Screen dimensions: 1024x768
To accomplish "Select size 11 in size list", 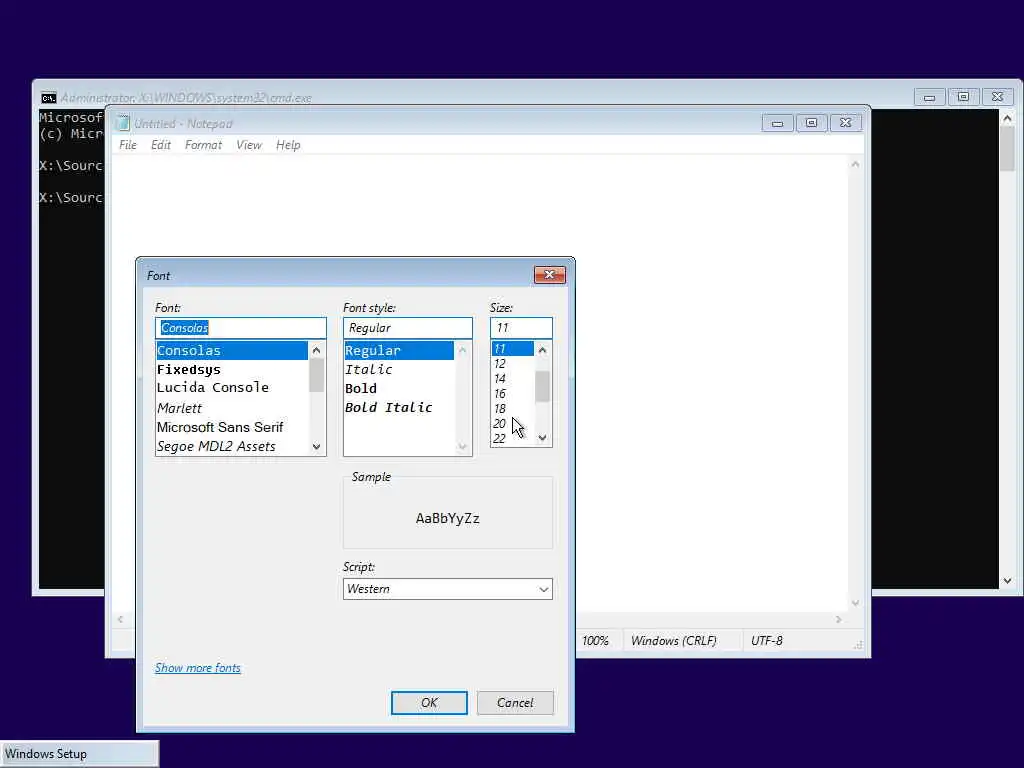I will 513,349.
